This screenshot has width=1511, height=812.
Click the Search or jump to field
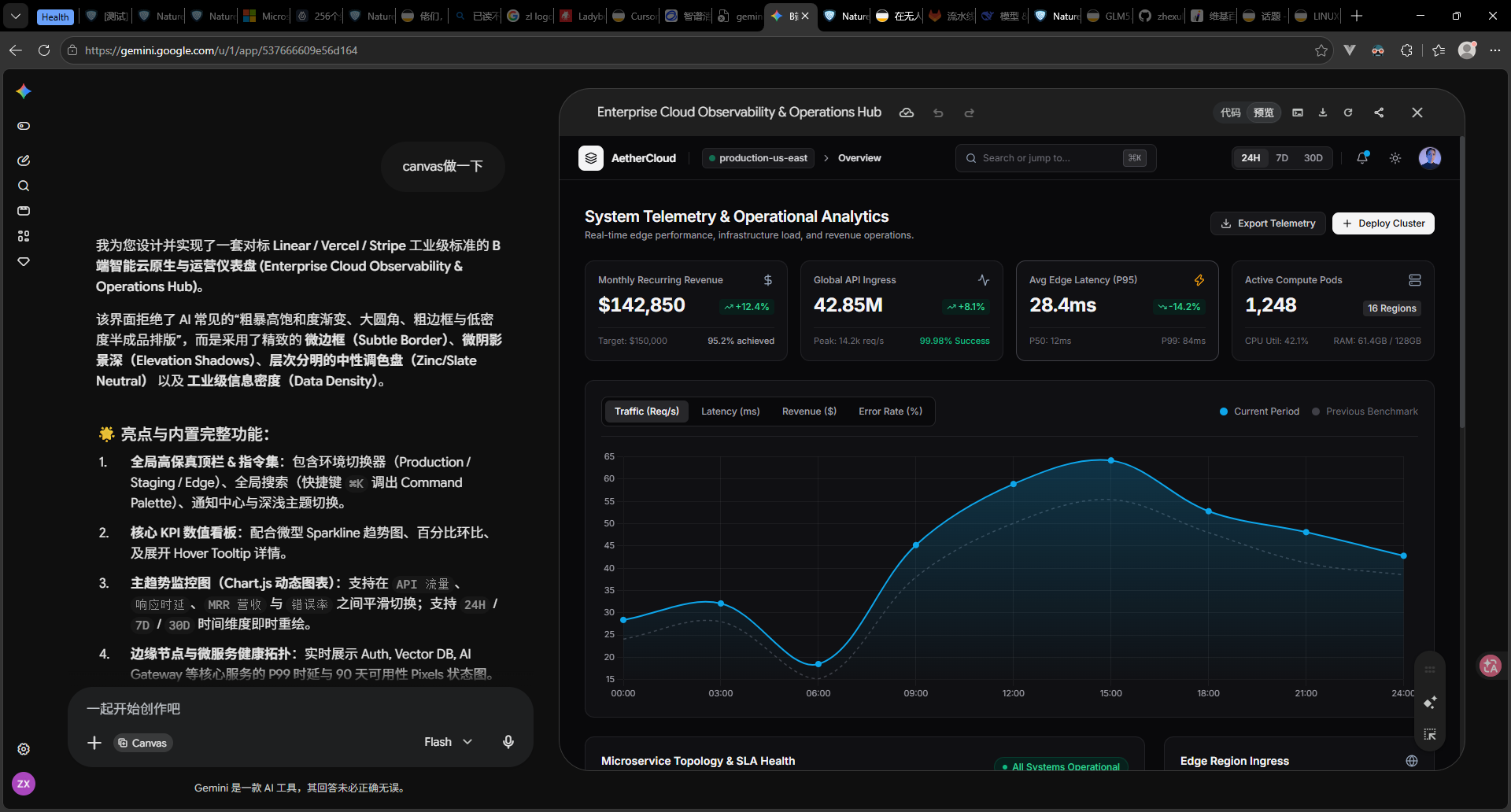pyautogui.click(x=1055, y=158)
